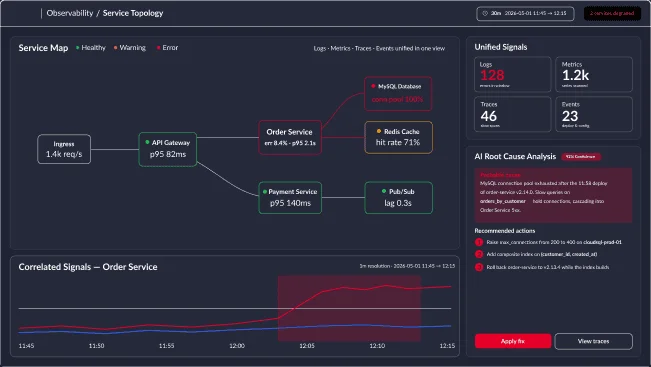Click Redis Cache's orange status dot

coord(379,131)
